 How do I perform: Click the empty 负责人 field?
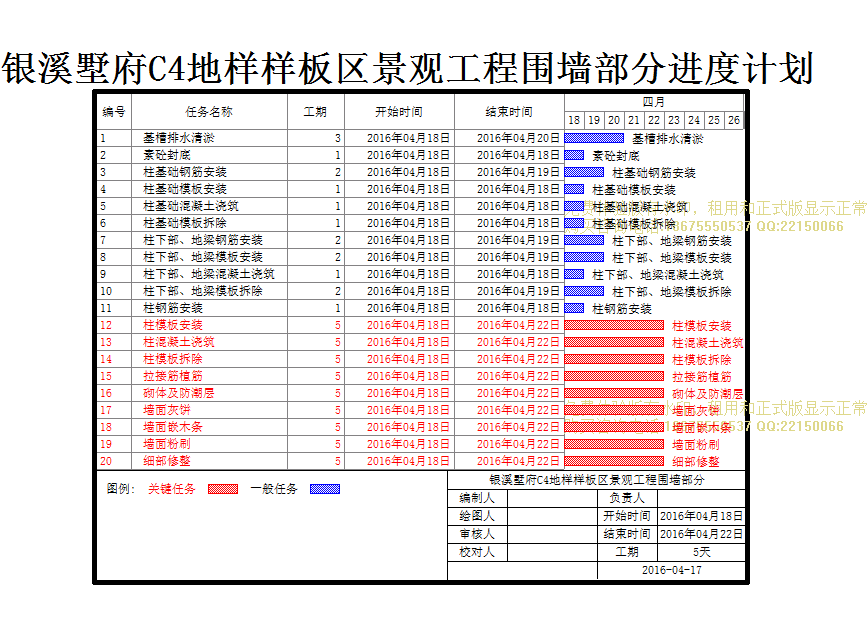click(701, 498)
